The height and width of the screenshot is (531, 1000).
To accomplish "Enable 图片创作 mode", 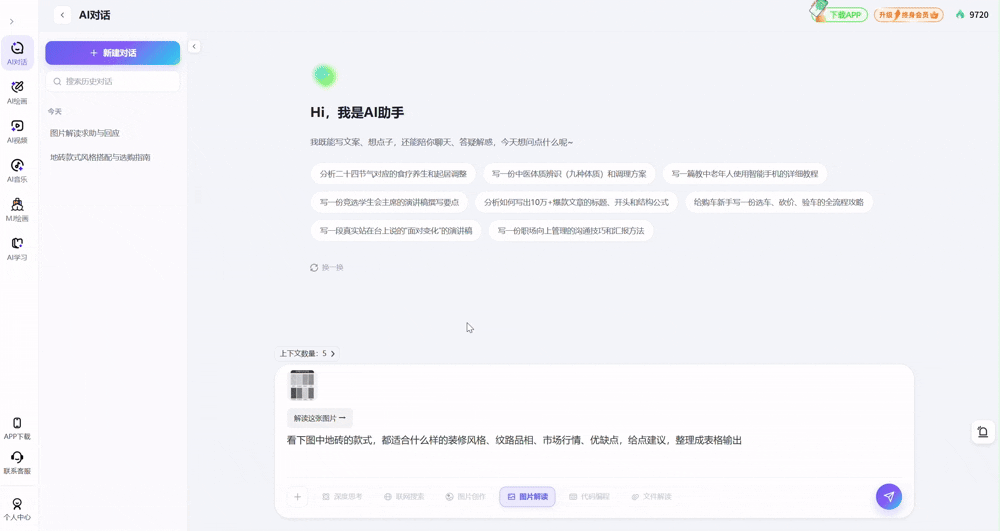I will point(466,497).
